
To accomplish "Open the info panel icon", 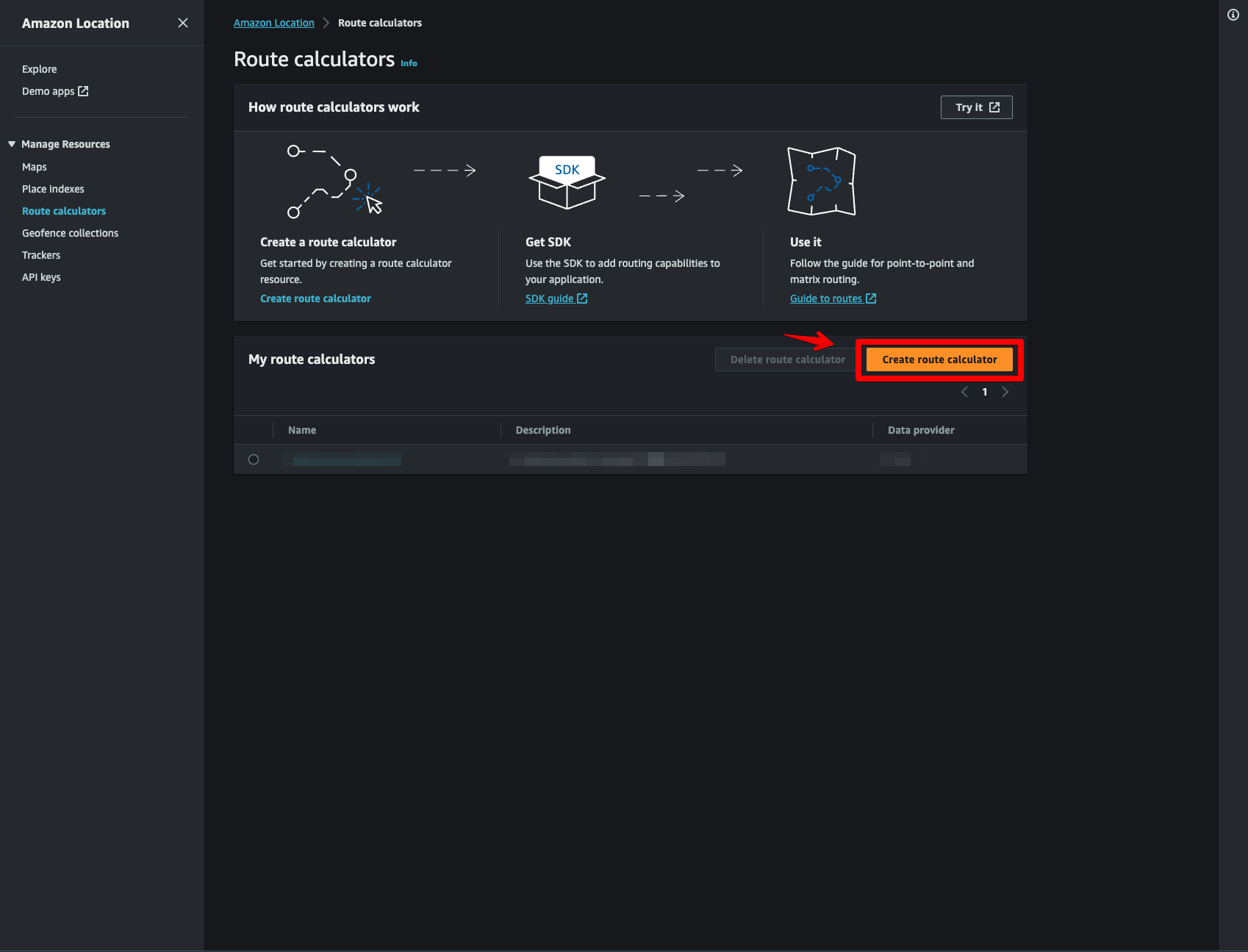I will tap(1233, 15).
